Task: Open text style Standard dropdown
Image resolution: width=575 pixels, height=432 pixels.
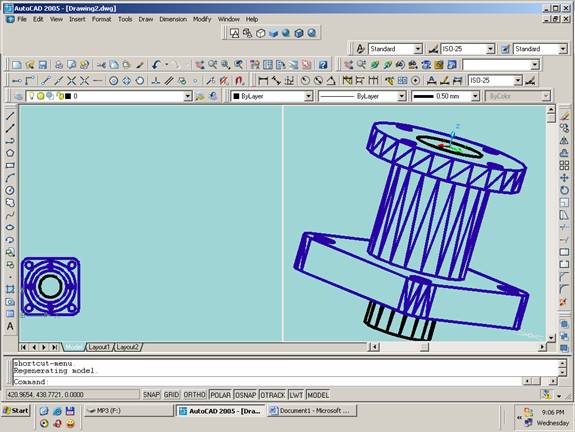Action: [418, 49]
